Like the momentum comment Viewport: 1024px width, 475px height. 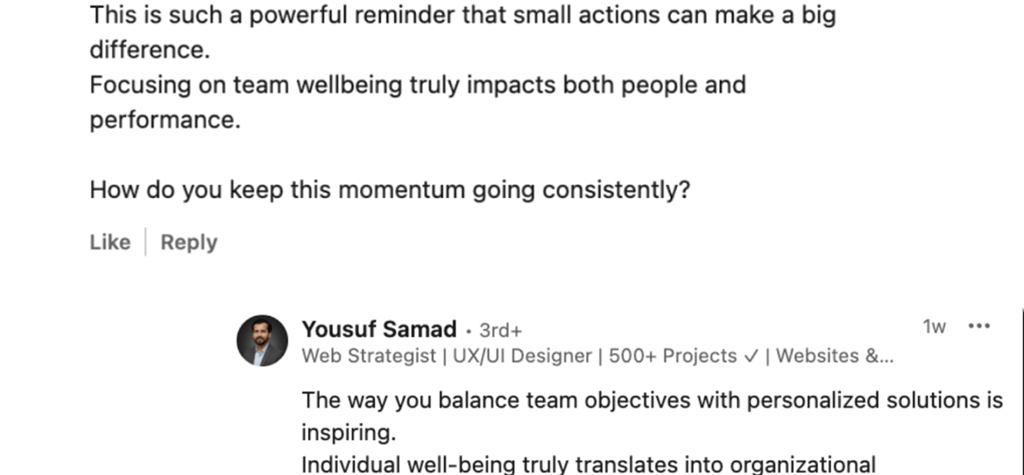(110, 242)
